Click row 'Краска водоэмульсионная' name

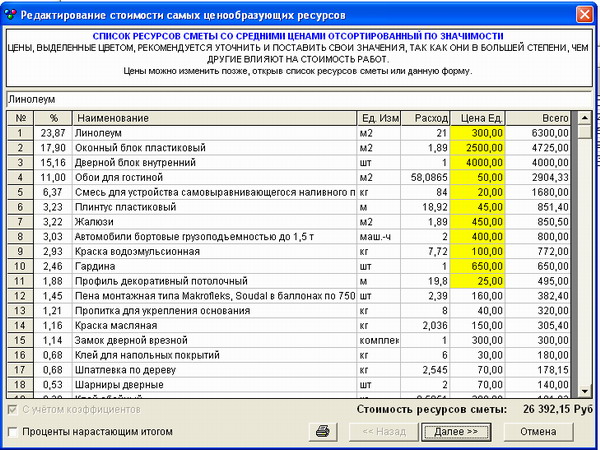tap(215, 252)
